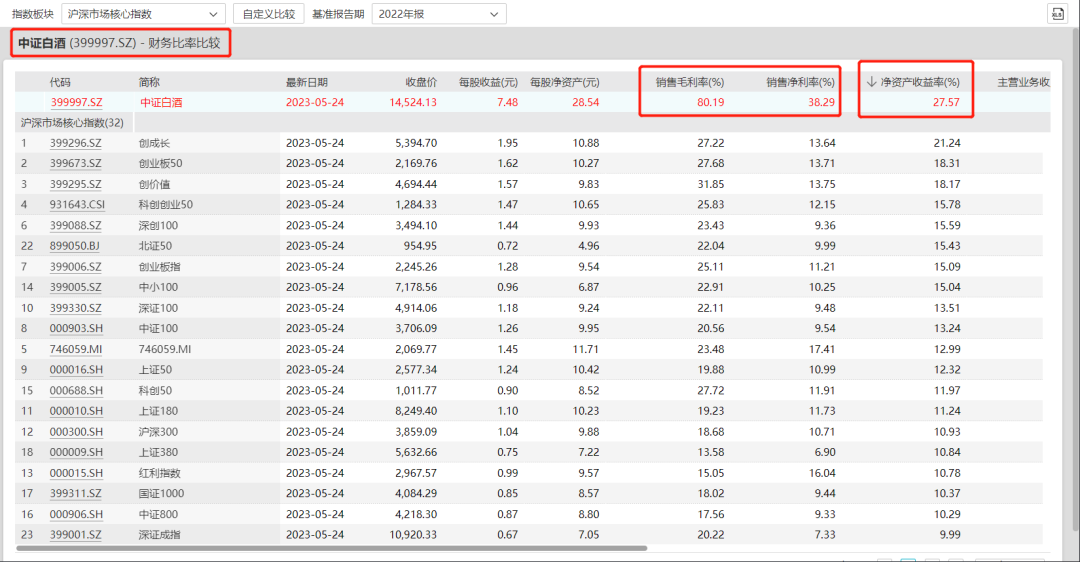Click the 自定义比较 button
Screen dimensions: 1080x562
(269, 14)
